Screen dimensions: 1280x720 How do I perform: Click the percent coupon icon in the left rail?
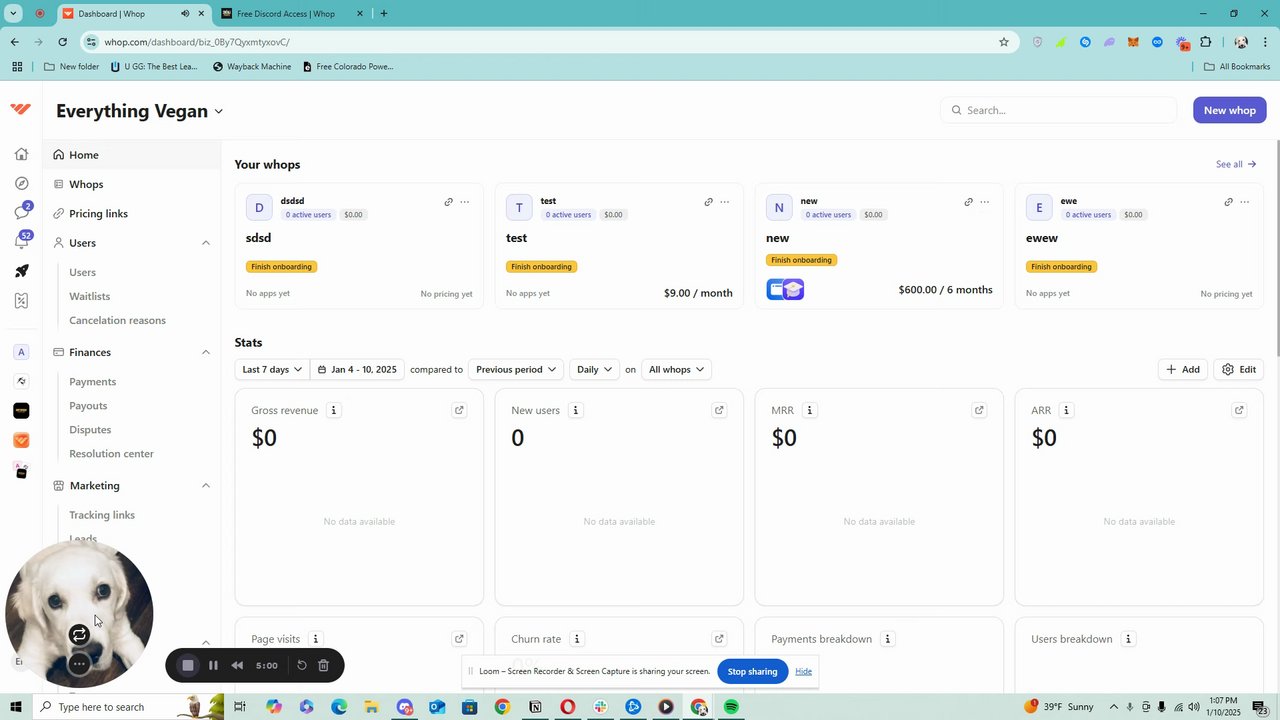pos(21,300)
